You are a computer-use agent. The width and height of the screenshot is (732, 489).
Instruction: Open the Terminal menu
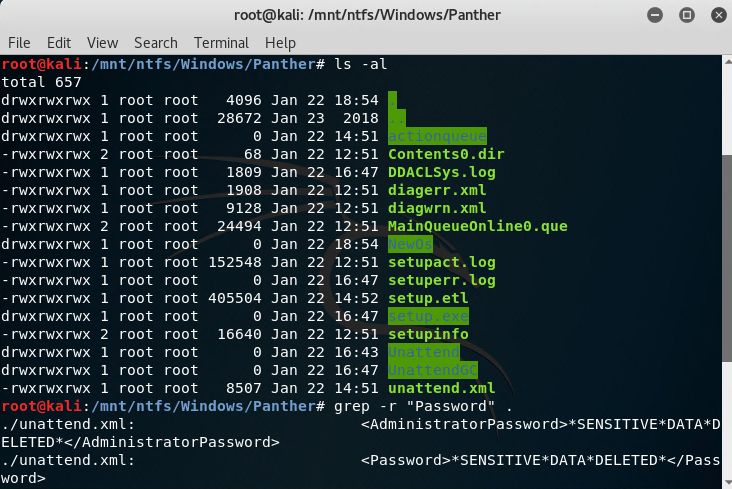click(221, 43)
